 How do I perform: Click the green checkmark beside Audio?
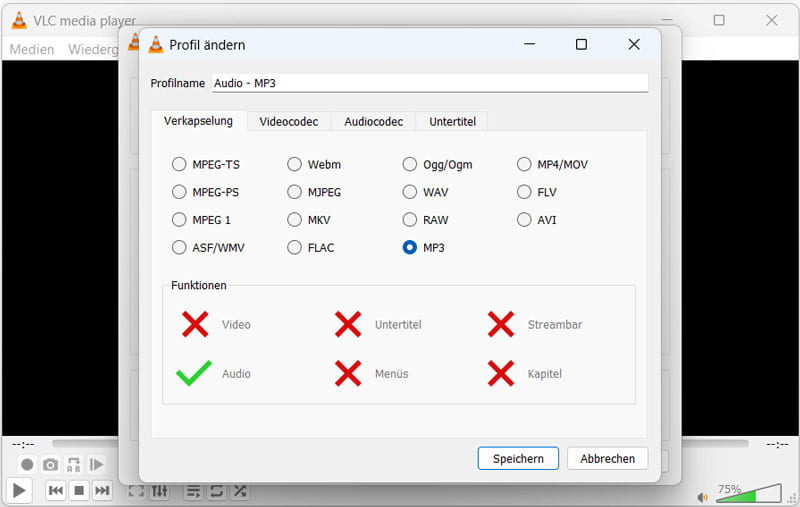tap(194, 373)
